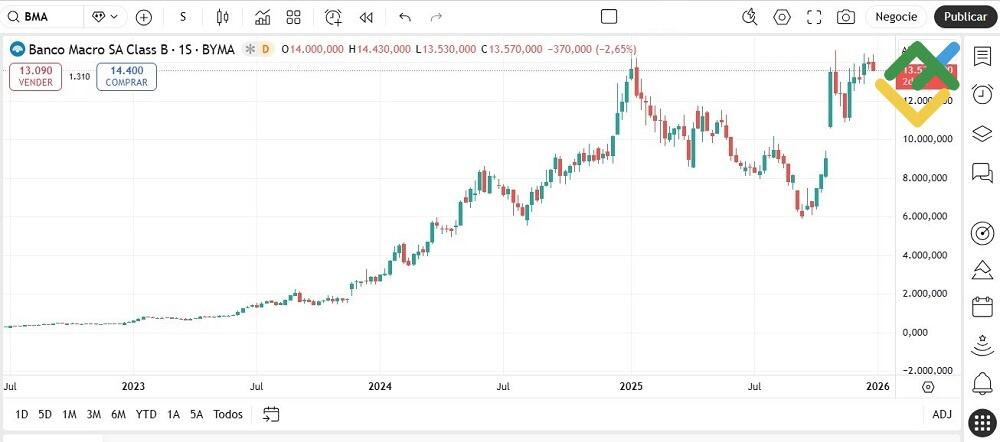This screenshot has width=1000, height=442.
Task: Click the −2,65% change value
Action: (x=615, y=49)
